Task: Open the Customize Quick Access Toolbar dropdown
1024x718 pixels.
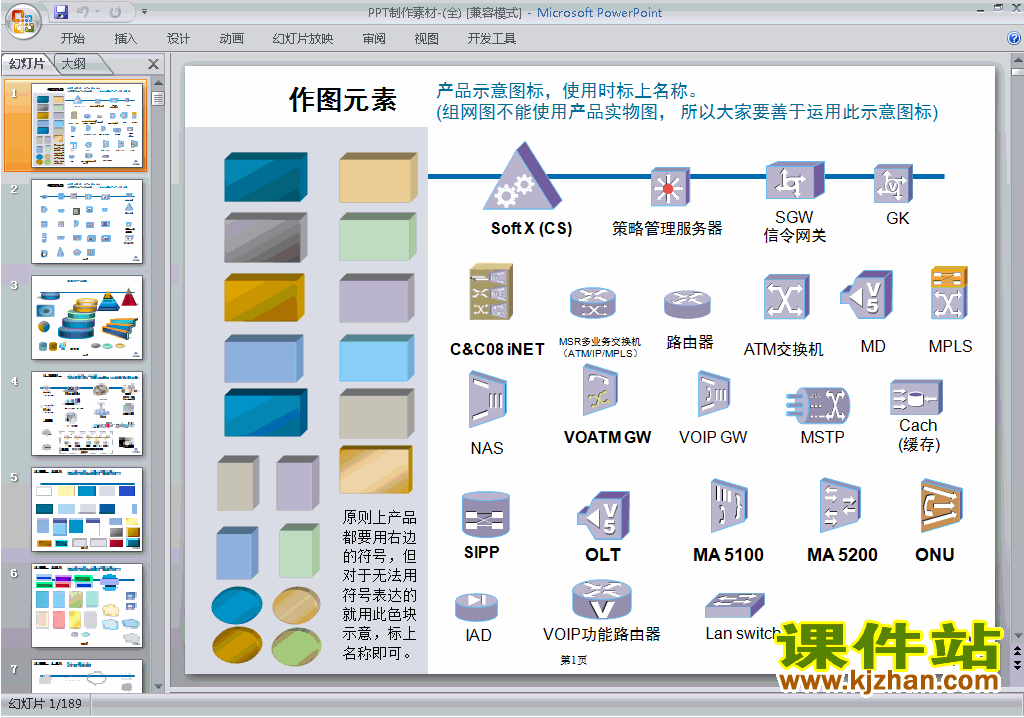Action: 144,12
